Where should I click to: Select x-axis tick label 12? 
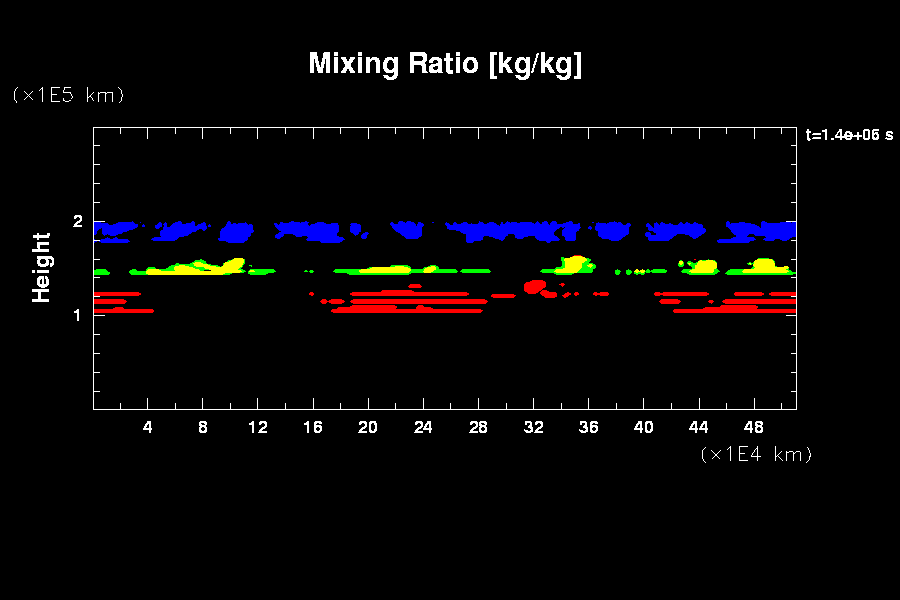click(258, 427)
